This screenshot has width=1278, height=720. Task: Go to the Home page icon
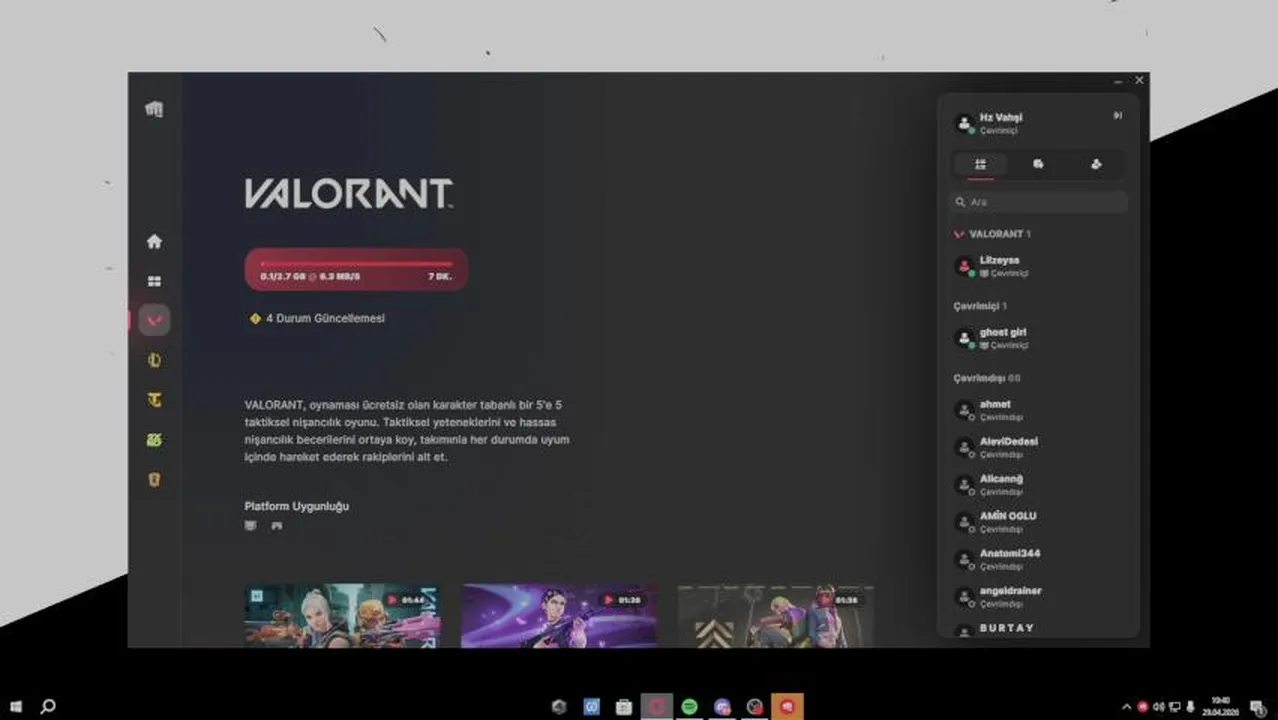(154, 241)
